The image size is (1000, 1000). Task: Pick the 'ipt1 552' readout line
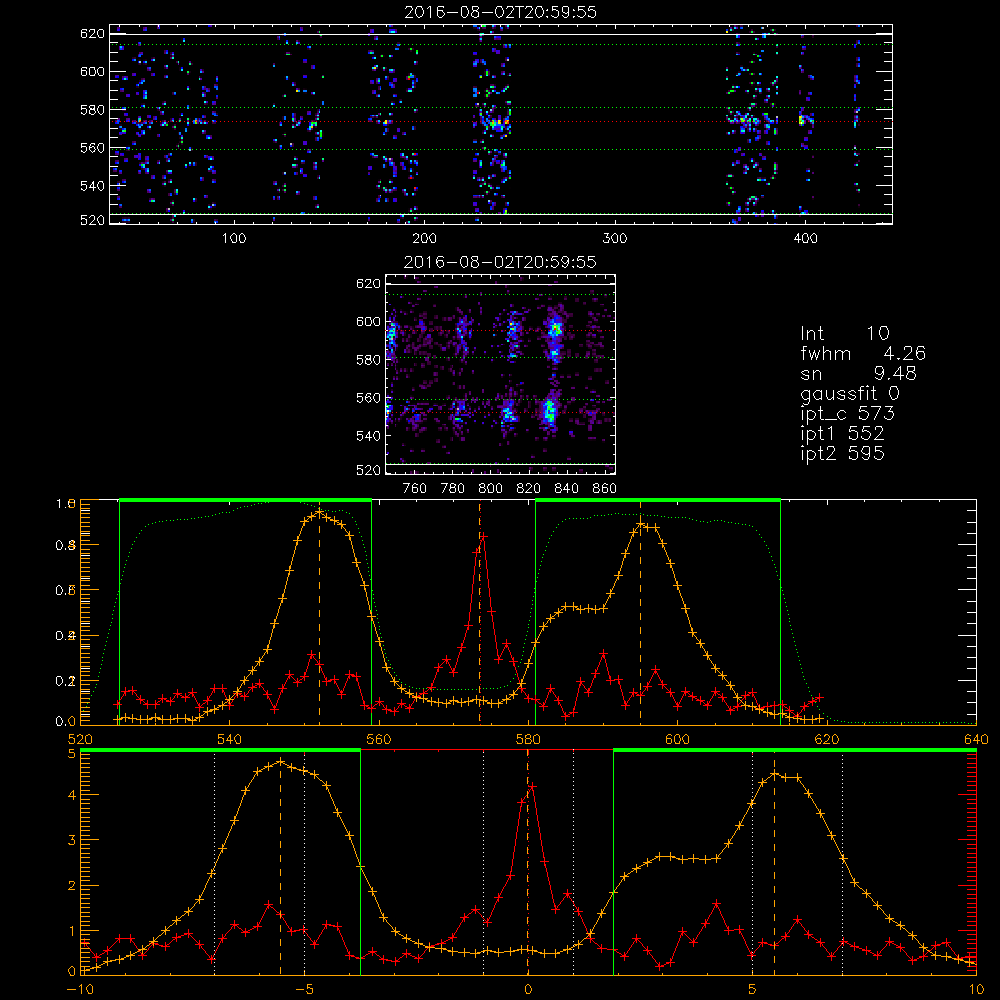coord(842,434)
